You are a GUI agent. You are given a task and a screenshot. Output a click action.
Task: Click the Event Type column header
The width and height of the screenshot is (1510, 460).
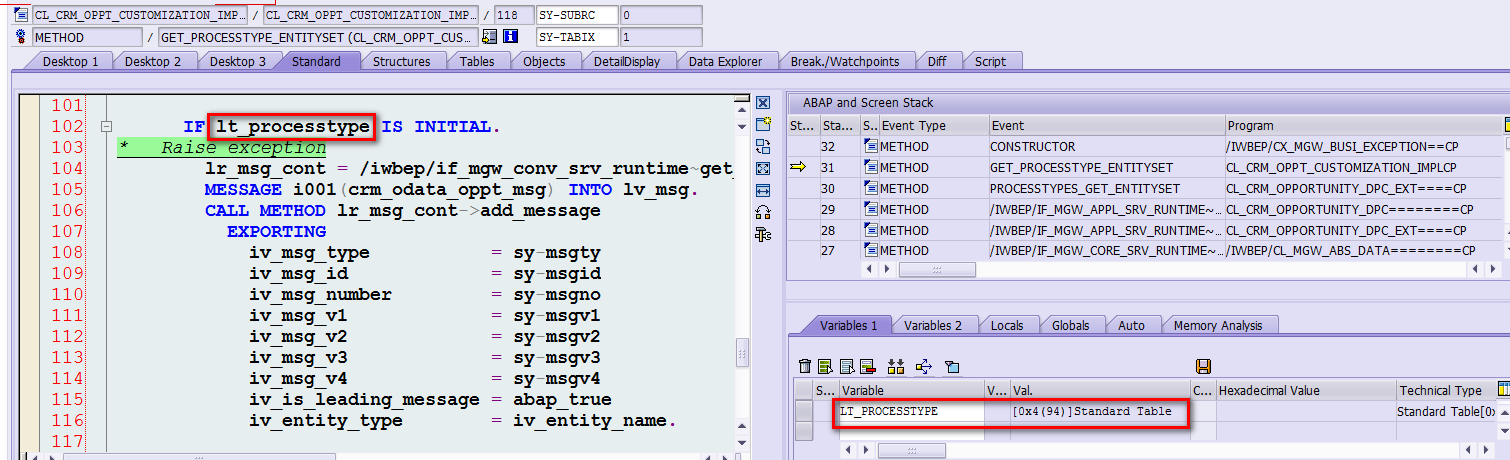coord(933,125)
